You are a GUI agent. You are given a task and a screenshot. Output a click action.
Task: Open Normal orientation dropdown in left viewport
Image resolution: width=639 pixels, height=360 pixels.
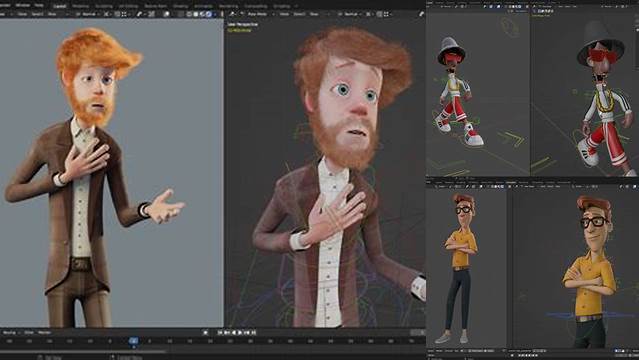click(89, 14)
